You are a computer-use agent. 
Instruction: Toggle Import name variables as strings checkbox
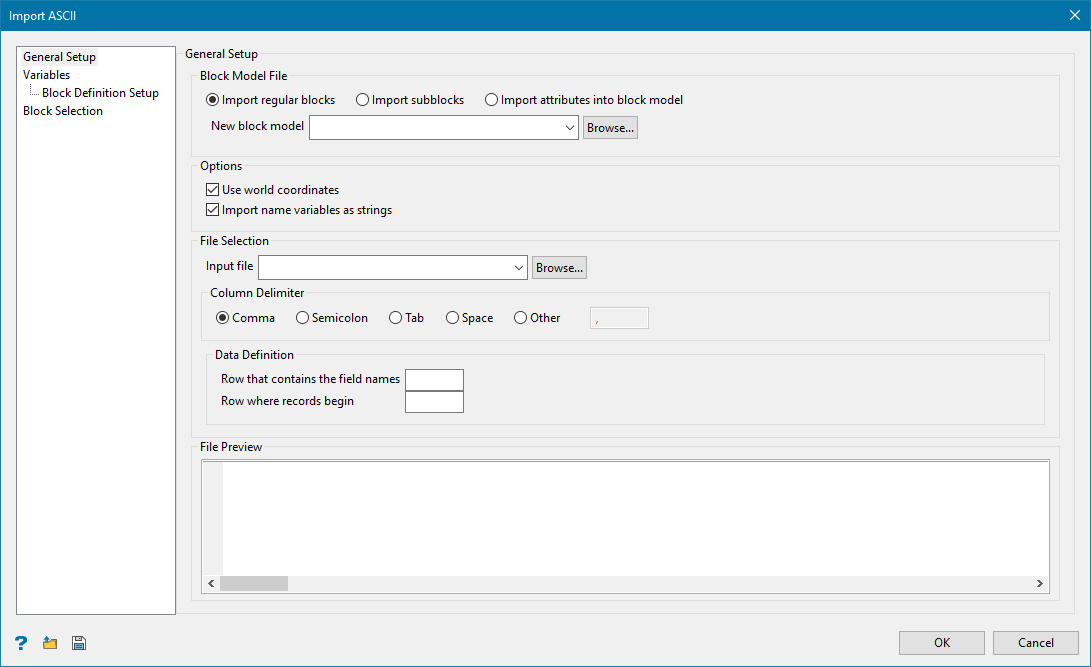coord(212,210)
